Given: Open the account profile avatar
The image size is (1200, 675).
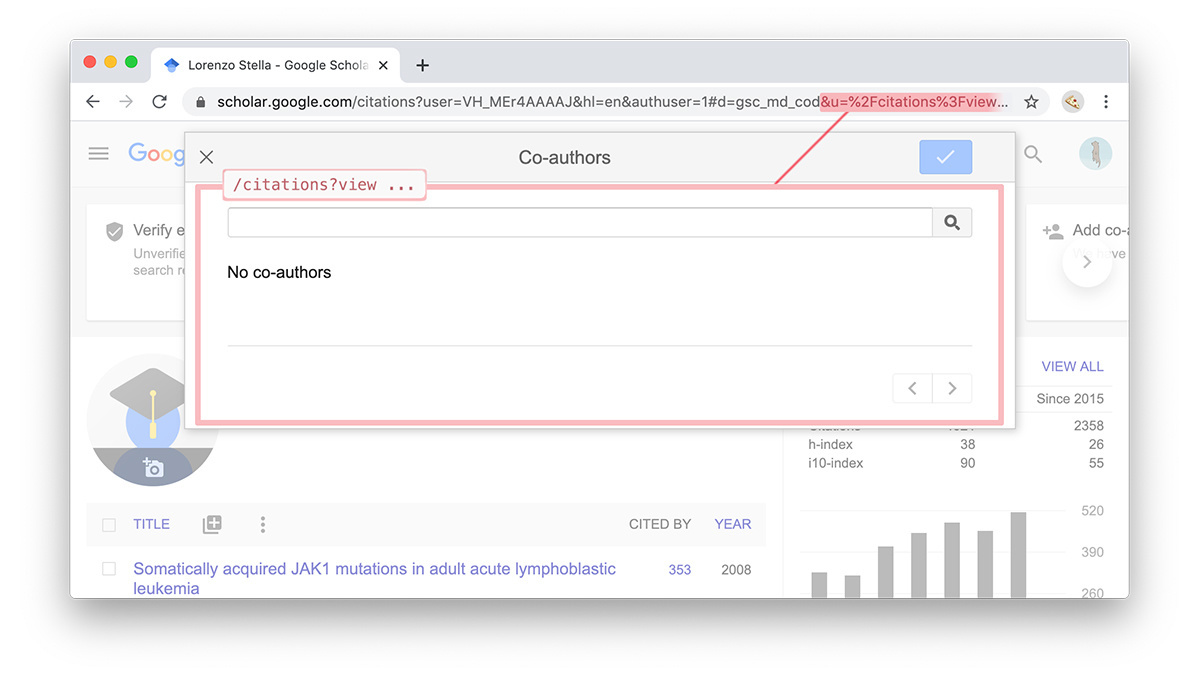Looking at the screenshot, I should [1095, 153].
